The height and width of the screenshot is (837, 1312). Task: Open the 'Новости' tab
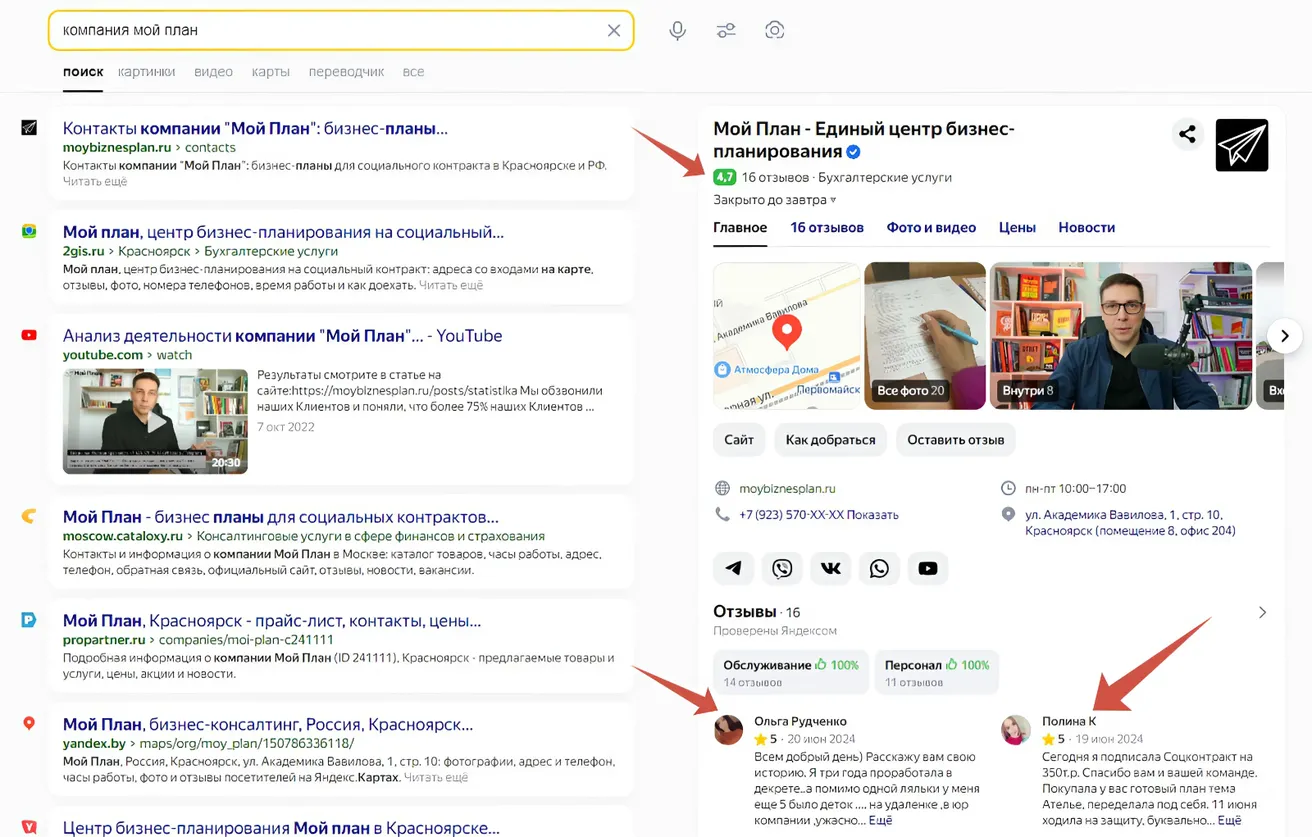pyautogui.click(x=1086, y=227)
